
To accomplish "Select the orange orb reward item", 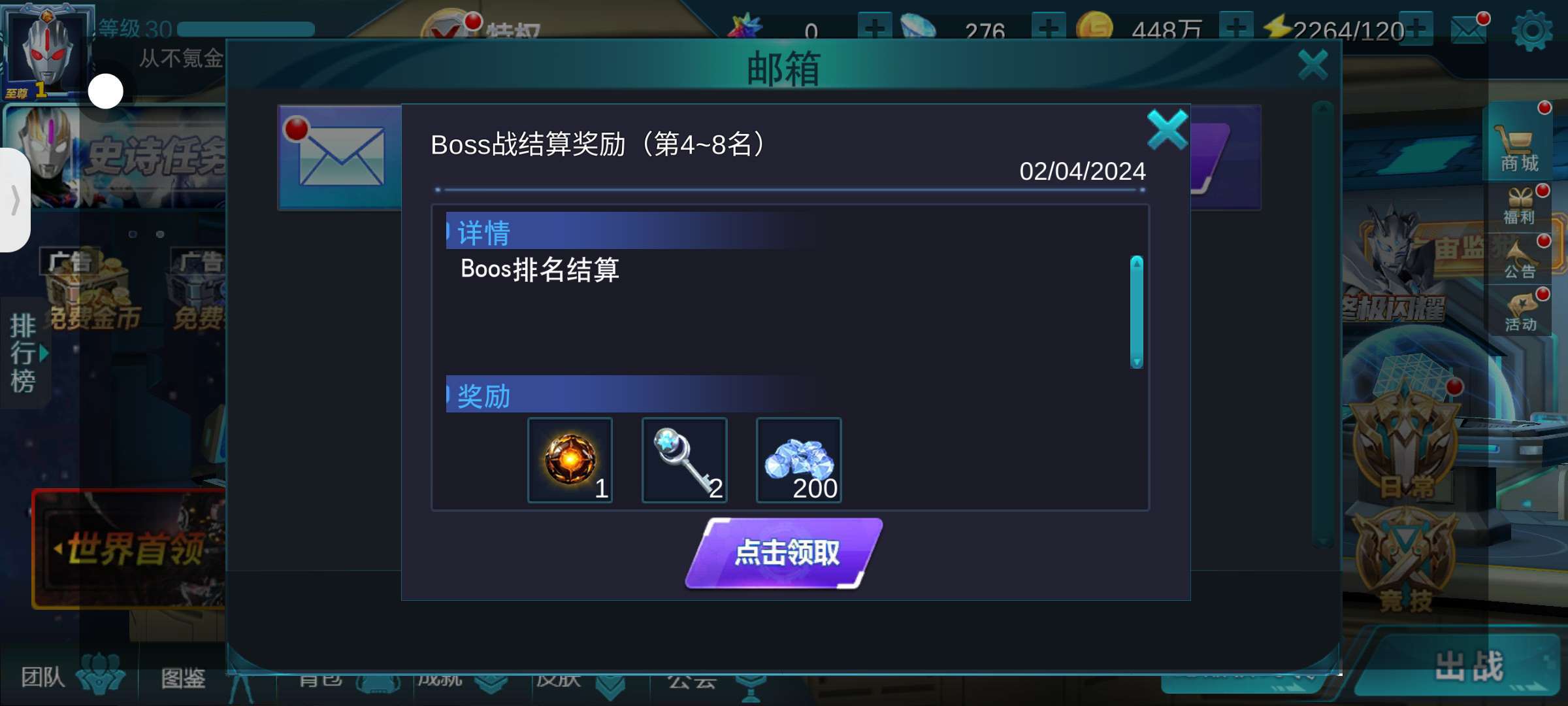I will point(570,460).
